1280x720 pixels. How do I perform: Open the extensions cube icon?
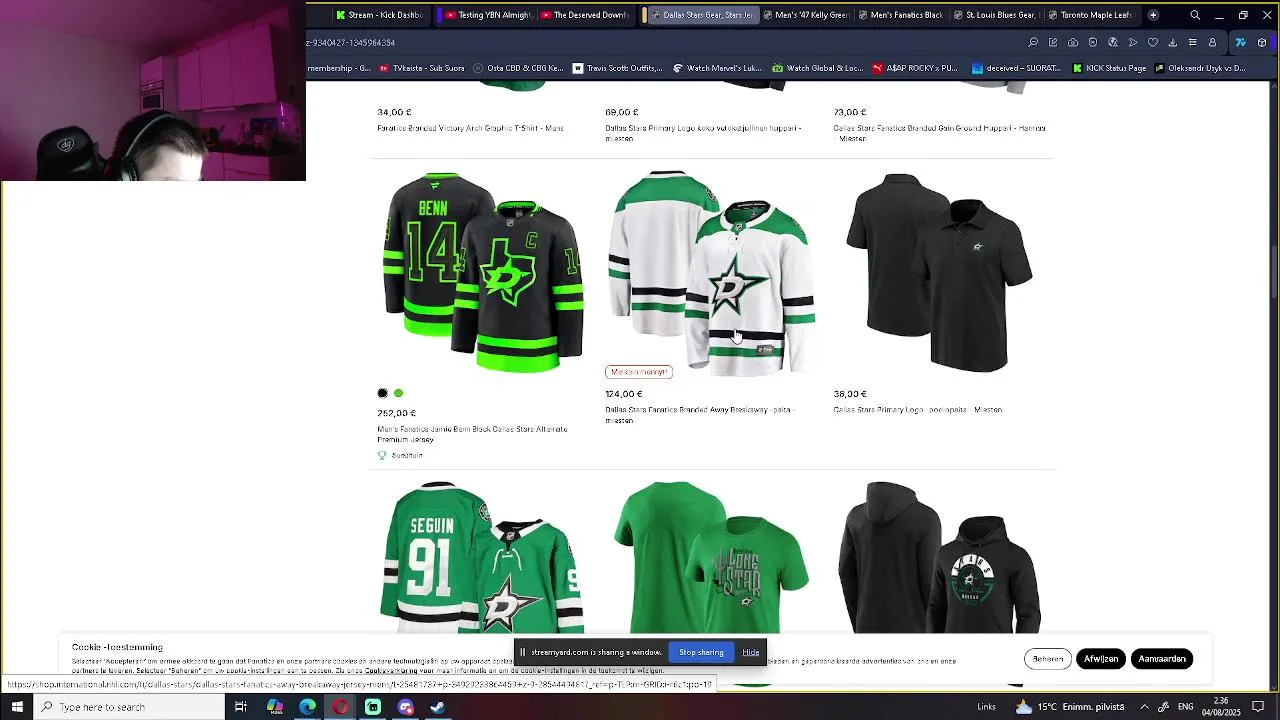pyautogui.click(x=1262, y=42)
